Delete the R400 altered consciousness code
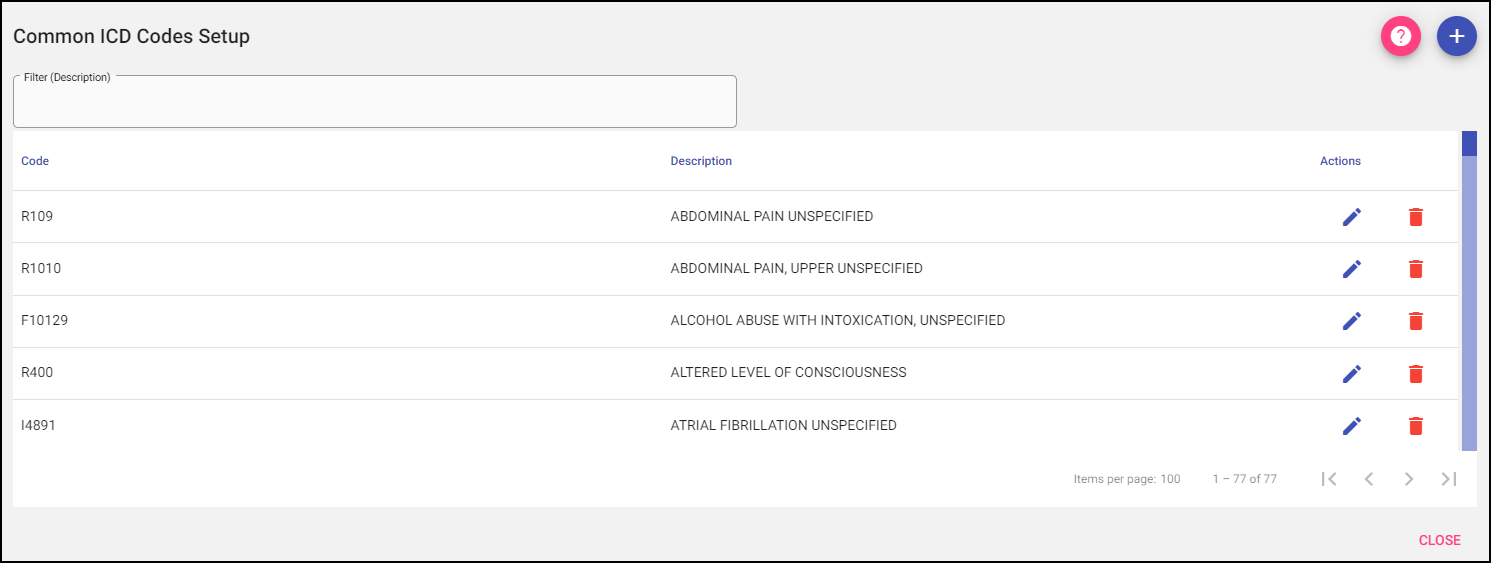The width and height of the screenshot is (1491, 563). coord(1415,373)
